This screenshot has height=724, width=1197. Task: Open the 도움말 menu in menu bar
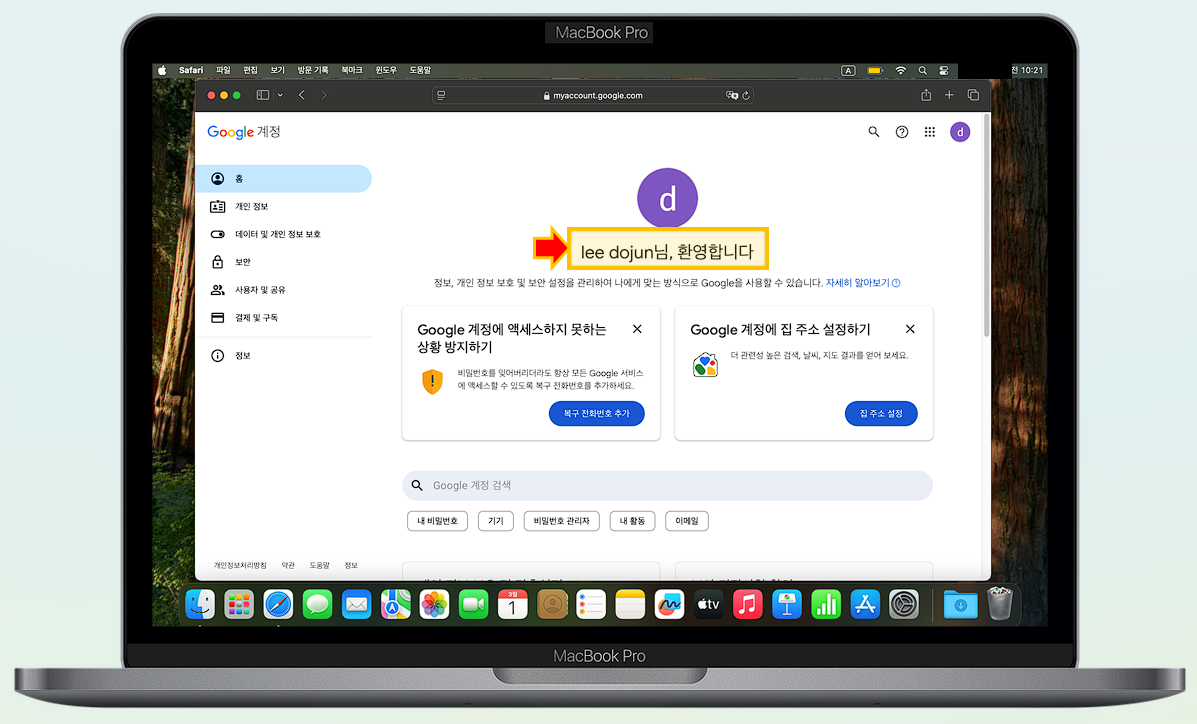pyautogui.click(x=420, y=70)
